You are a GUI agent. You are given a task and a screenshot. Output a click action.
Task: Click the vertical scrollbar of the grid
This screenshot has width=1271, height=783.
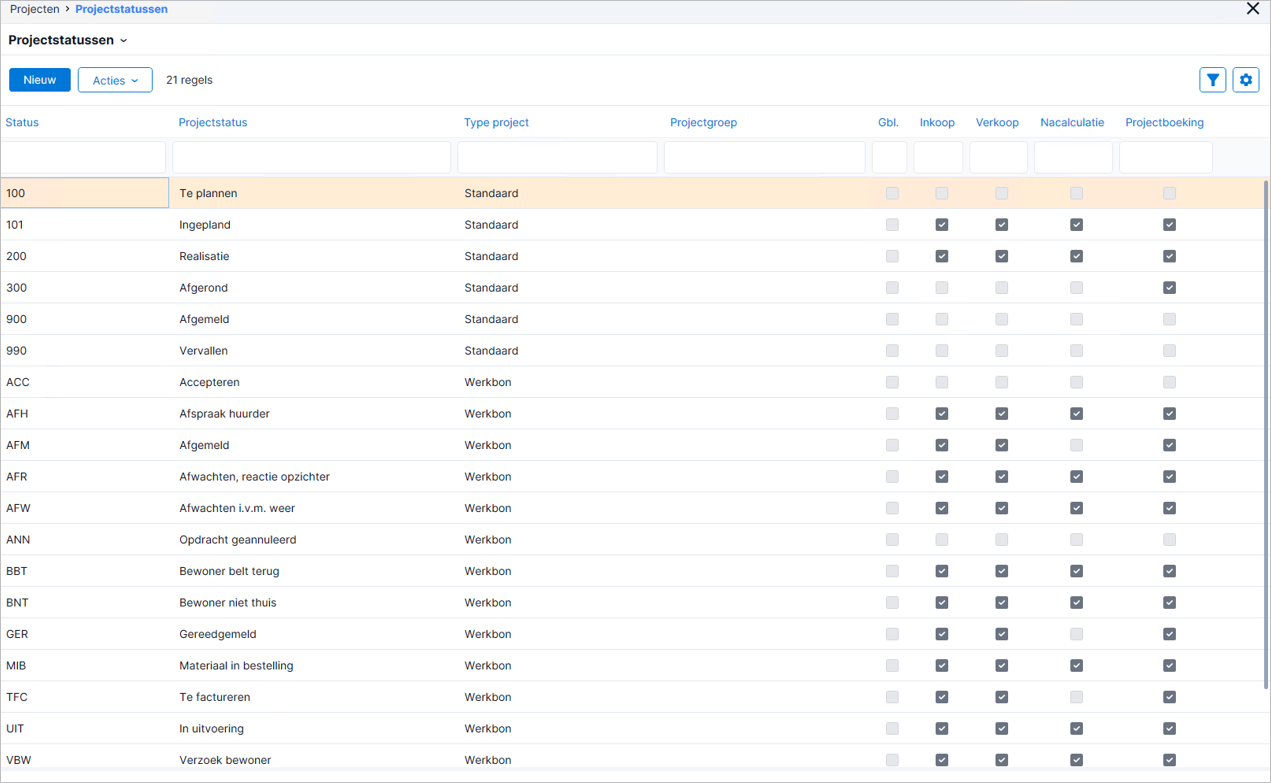click(x=1267, y=435)
